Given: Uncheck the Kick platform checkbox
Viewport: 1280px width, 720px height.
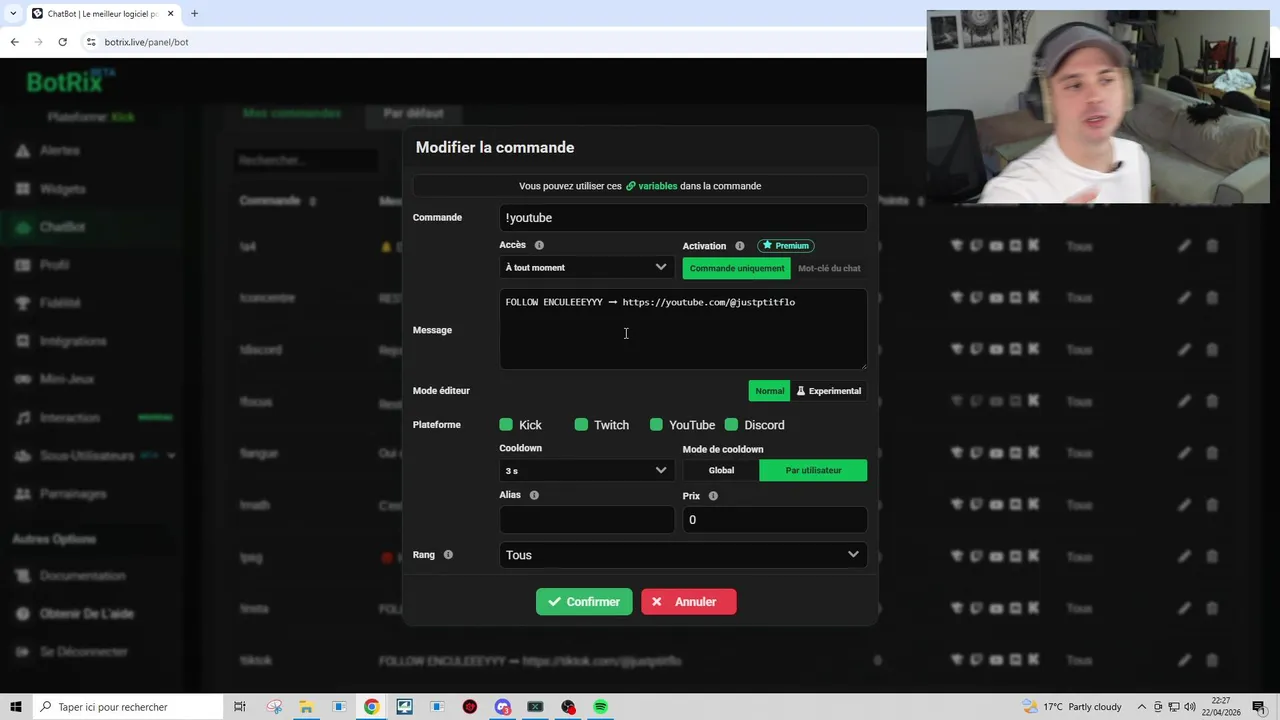Looking at the screenshot, I should (506, 425).
